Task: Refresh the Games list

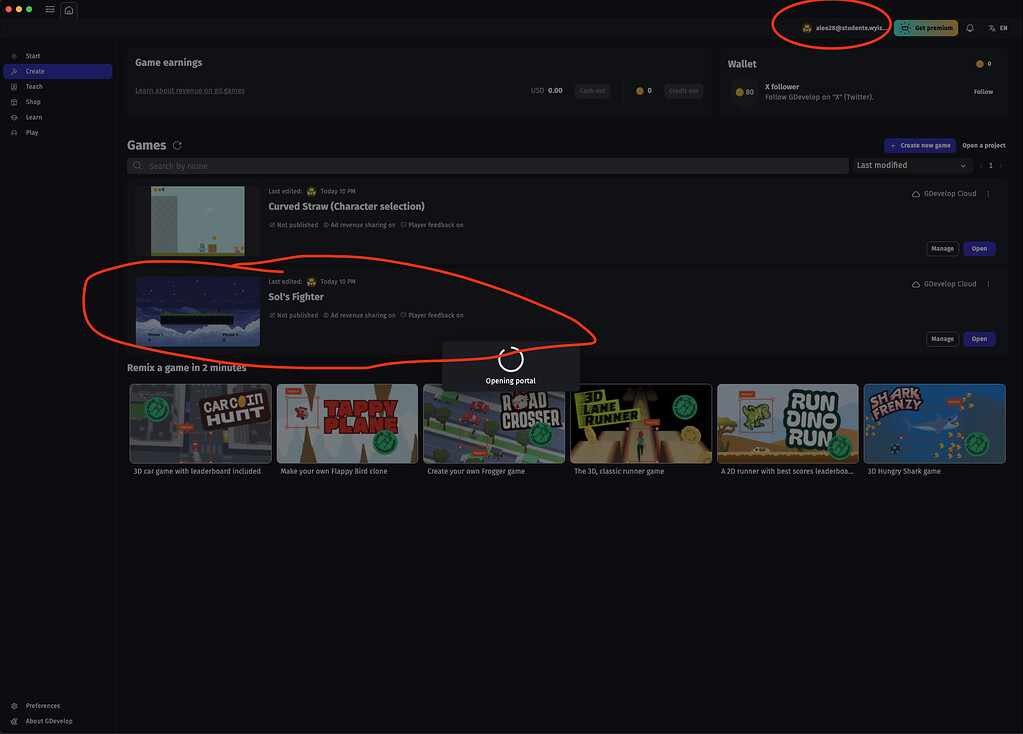Action: click(x=176, y=145)
